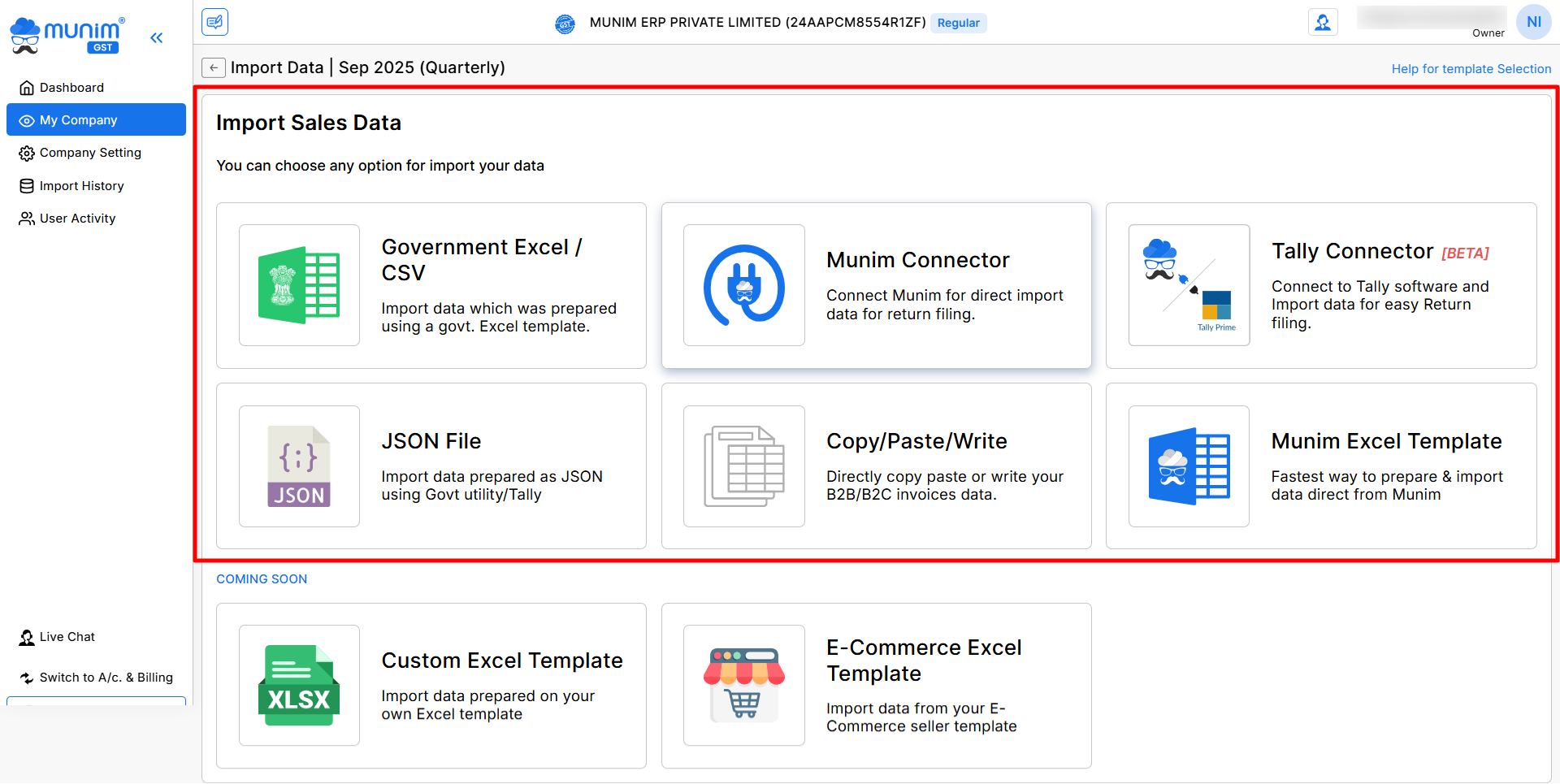The width and height of the screenshot is (1560, 784).
Task: Switch to A/c. & Billing
Action: click(x=106, y=678)
